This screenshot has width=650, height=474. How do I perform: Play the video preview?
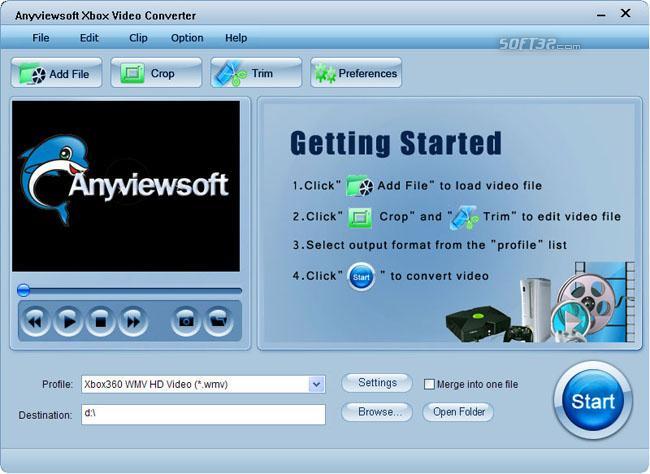[68, 321]
